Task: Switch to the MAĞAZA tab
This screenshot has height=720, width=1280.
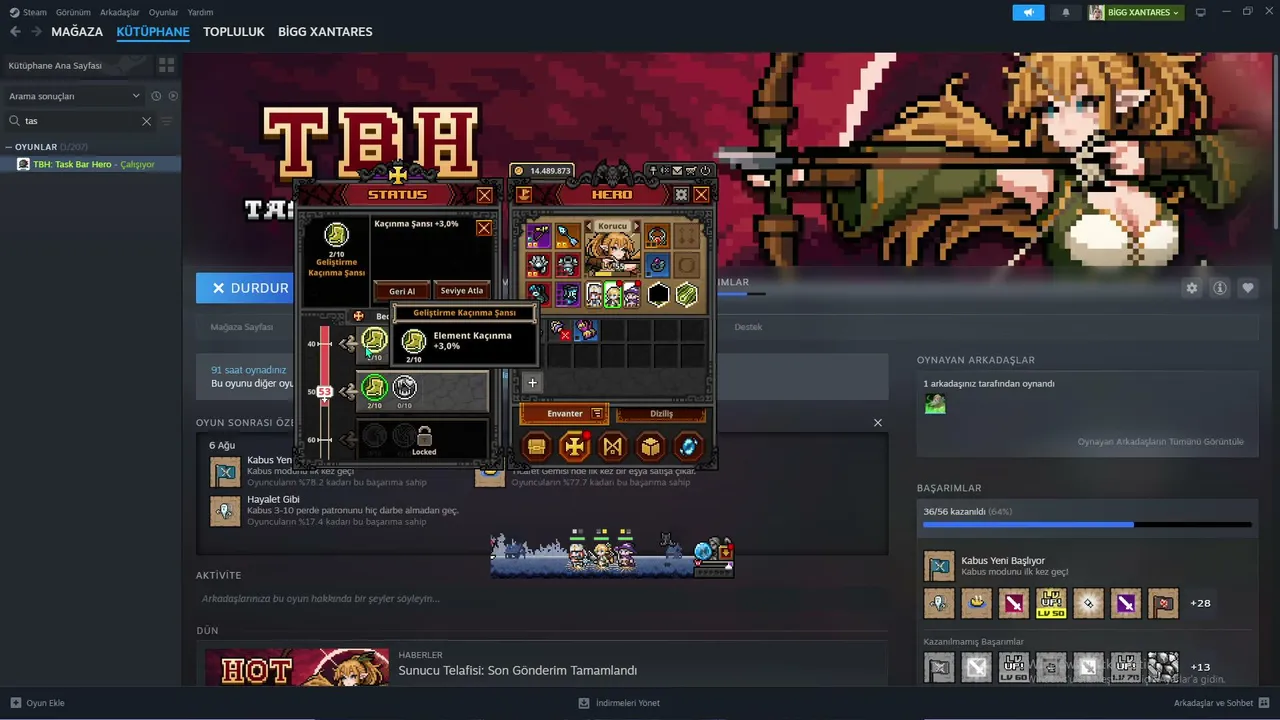Action: tap(77, 32)
